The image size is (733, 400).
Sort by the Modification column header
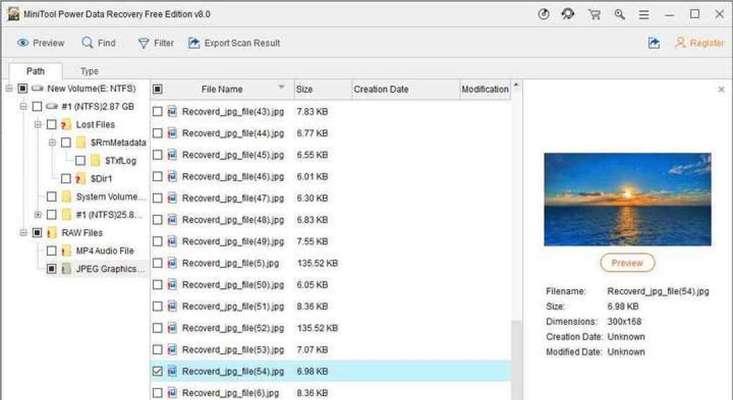(x=485, y=89)
